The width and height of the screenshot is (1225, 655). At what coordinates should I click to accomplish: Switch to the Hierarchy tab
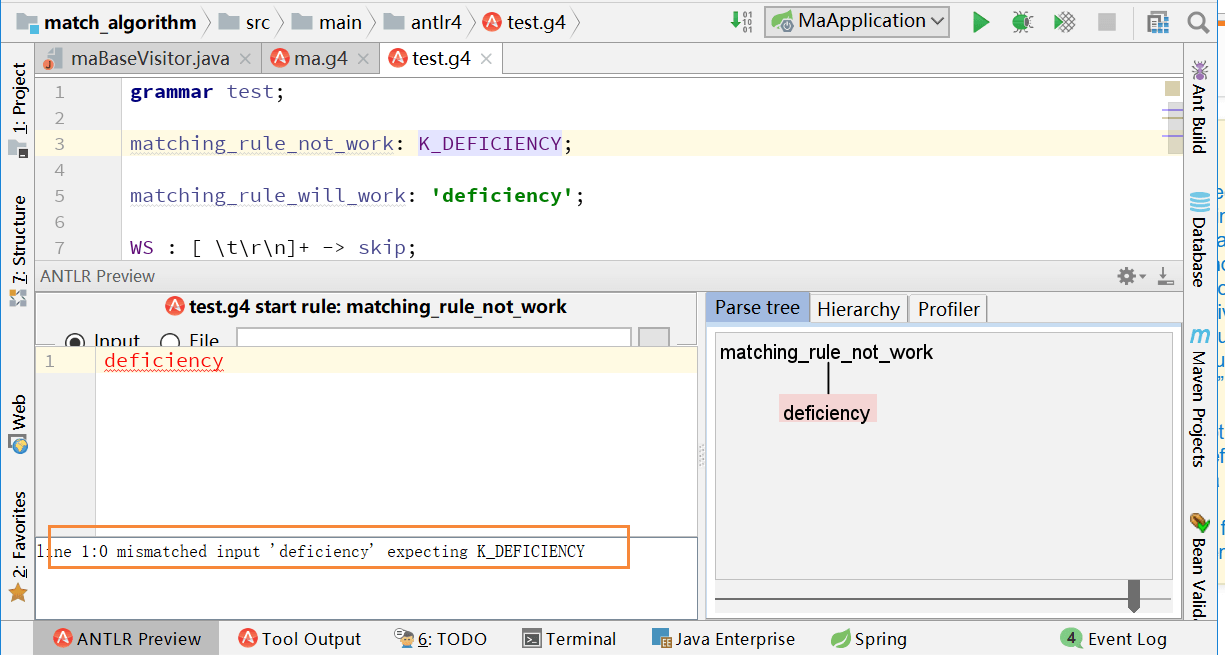coord(858,309)
